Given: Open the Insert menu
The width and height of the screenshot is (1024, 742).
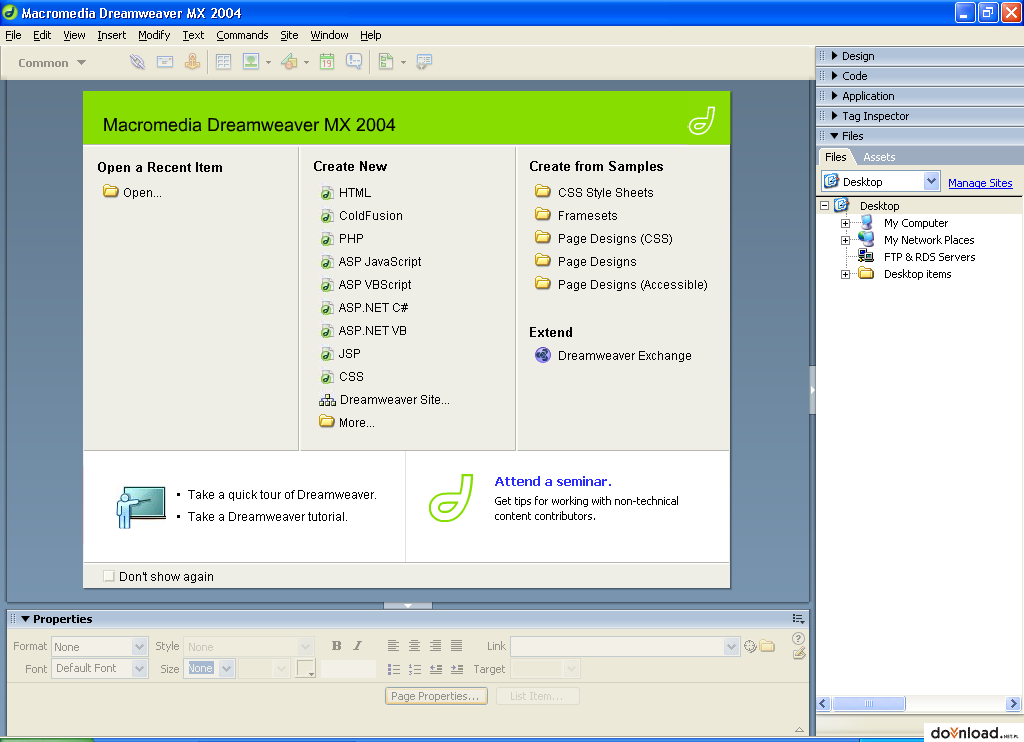Looking at the screenshot, I should (112, 35).
